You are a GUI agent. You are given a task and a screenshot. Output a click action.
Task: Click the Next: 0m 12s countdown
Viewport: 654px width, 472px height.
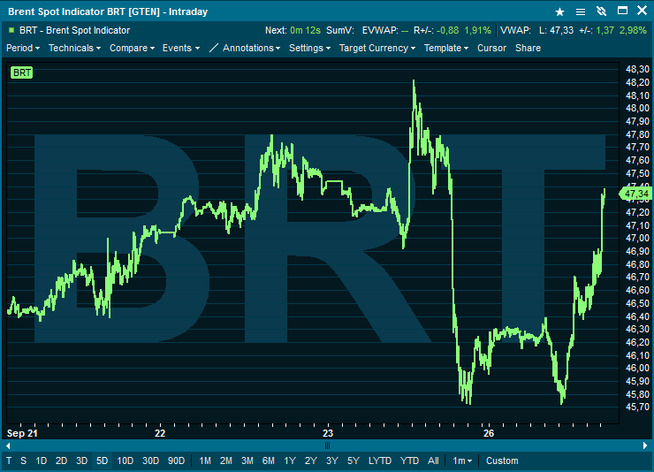pos(293,30)
